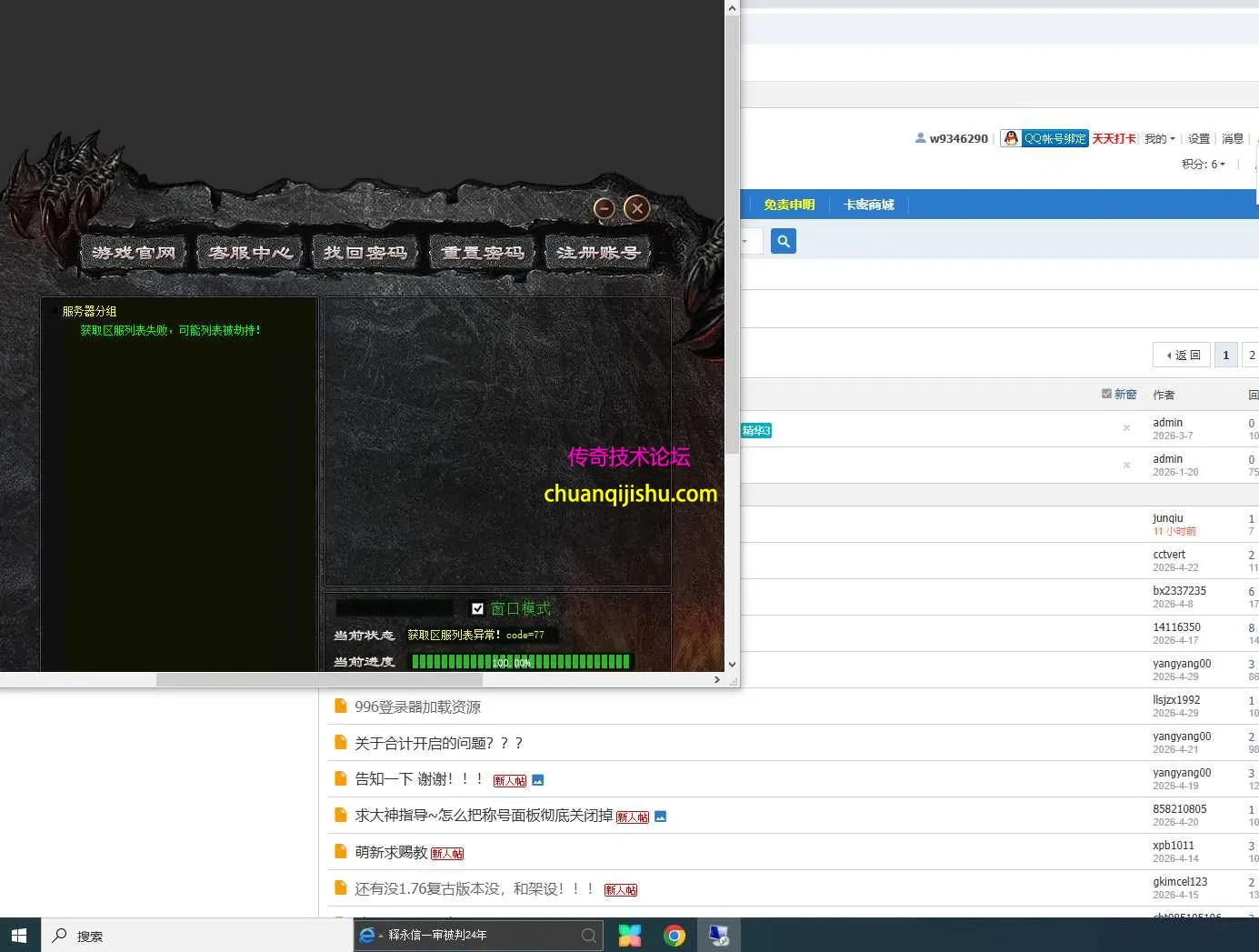The height and width of the screenshot is (952, 1259).
Task: Open the thread 告知一下 谢谢！！！
Action: (419, 779)
